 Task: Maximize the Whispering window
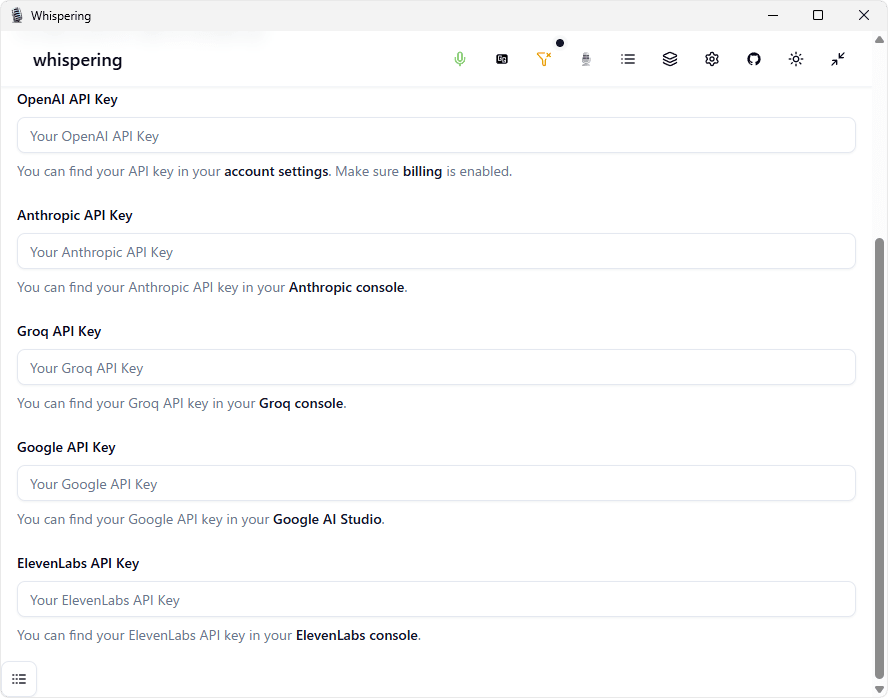tap(818, 15)
